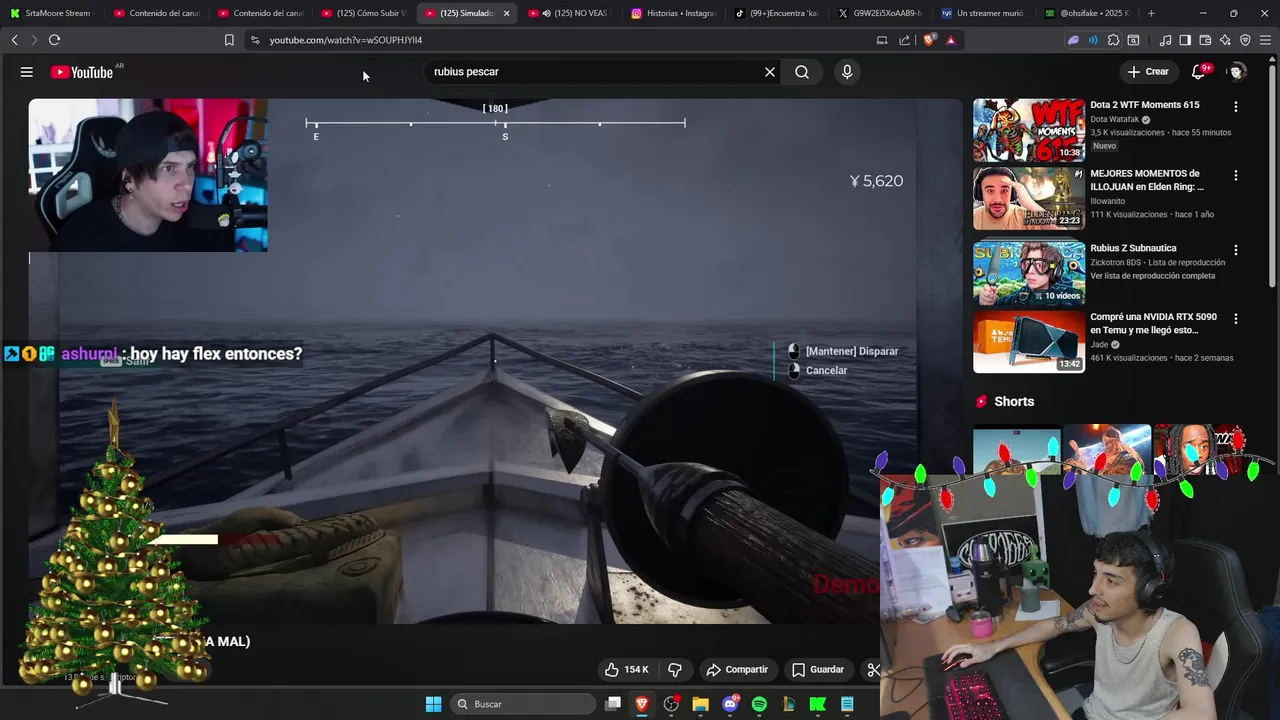Open Discord from taskbar
Screen dimensions: 1280x720
point(730,704)
